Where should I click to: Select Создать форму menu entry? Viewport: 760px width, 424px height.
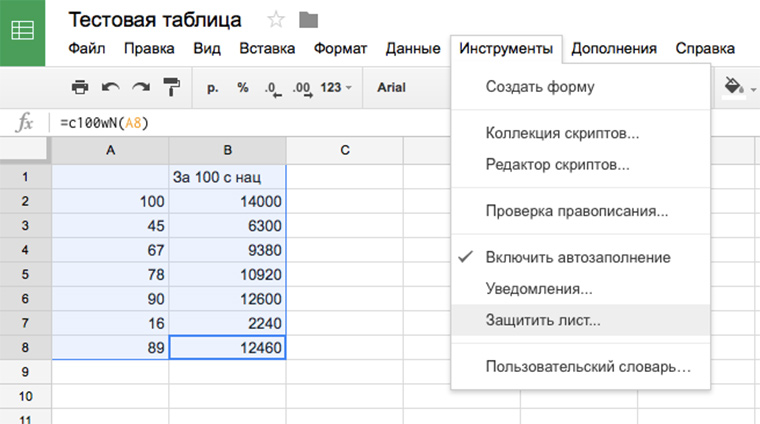tap(539, 87)
